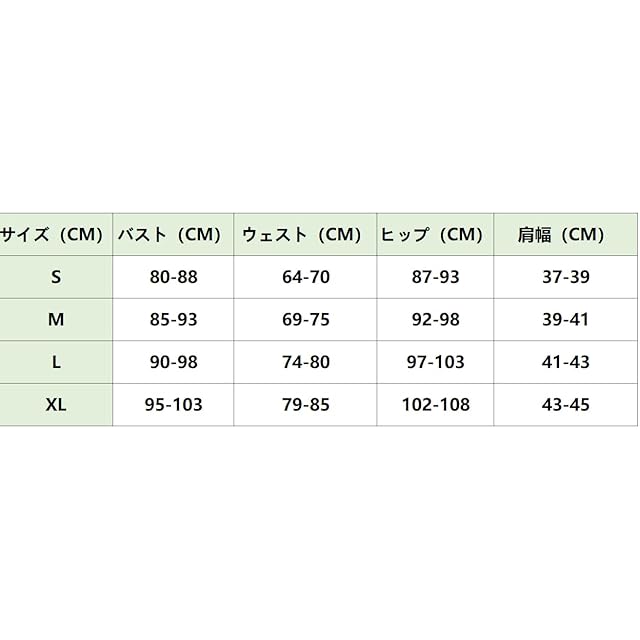This screenshot has width=640, height=640.
Task: Click the shoulder width cell 37-39
Action: tap(566, 277)
